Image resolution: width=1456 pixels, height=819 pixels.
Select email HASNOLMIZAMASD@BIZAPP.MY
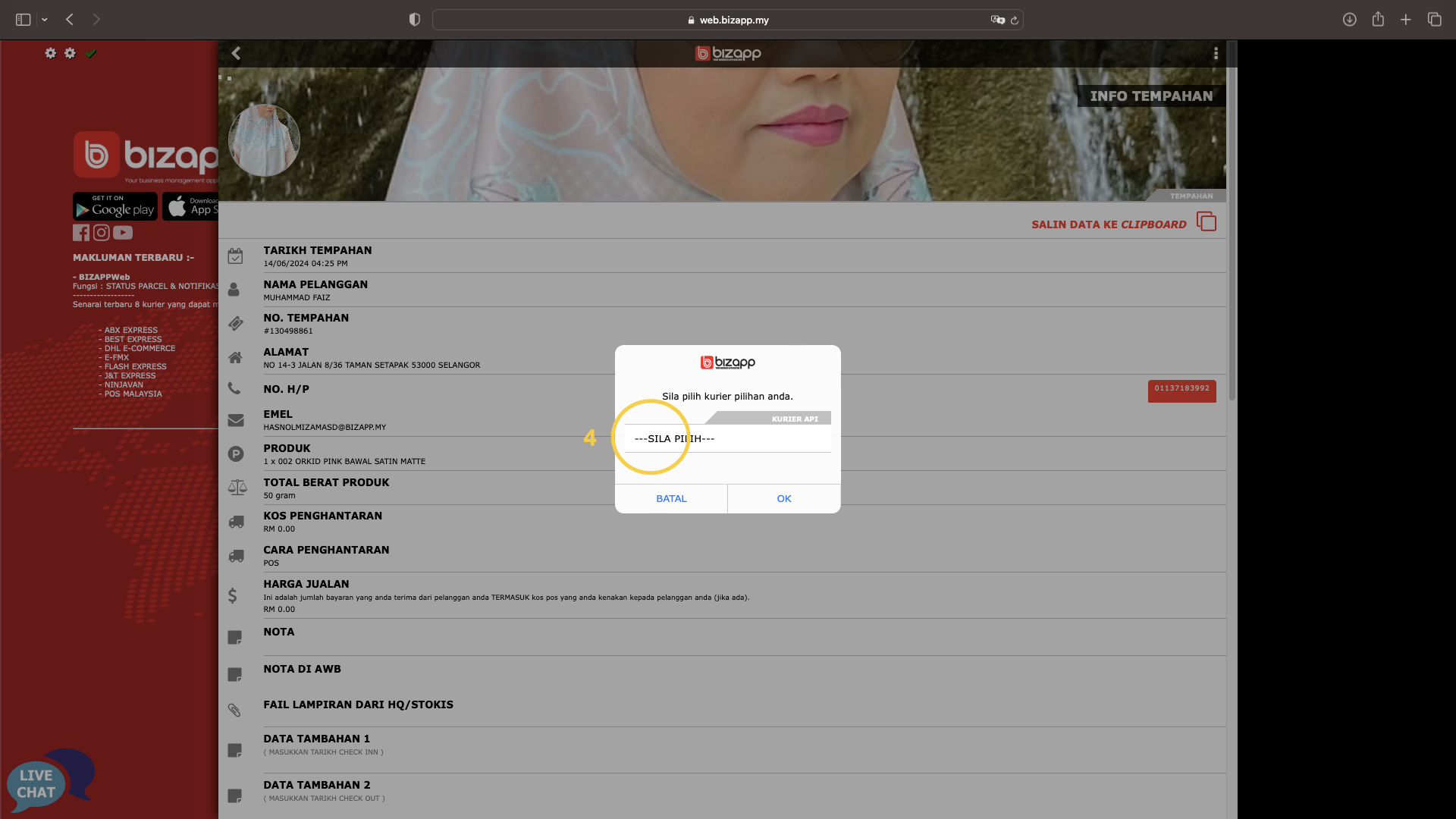click(325, 428)
